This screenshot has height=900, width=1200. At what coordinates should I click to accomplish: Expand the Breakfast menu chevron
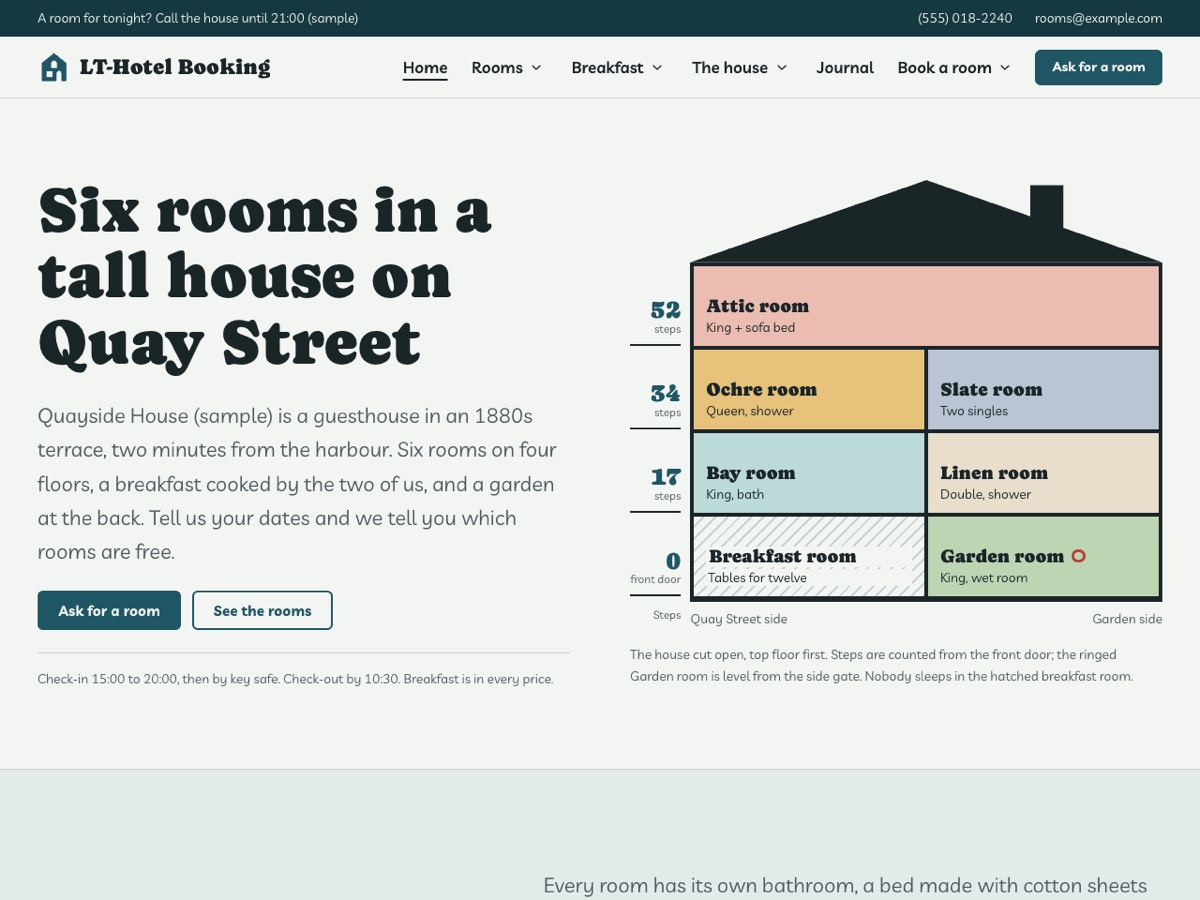(x=657, y=68)
